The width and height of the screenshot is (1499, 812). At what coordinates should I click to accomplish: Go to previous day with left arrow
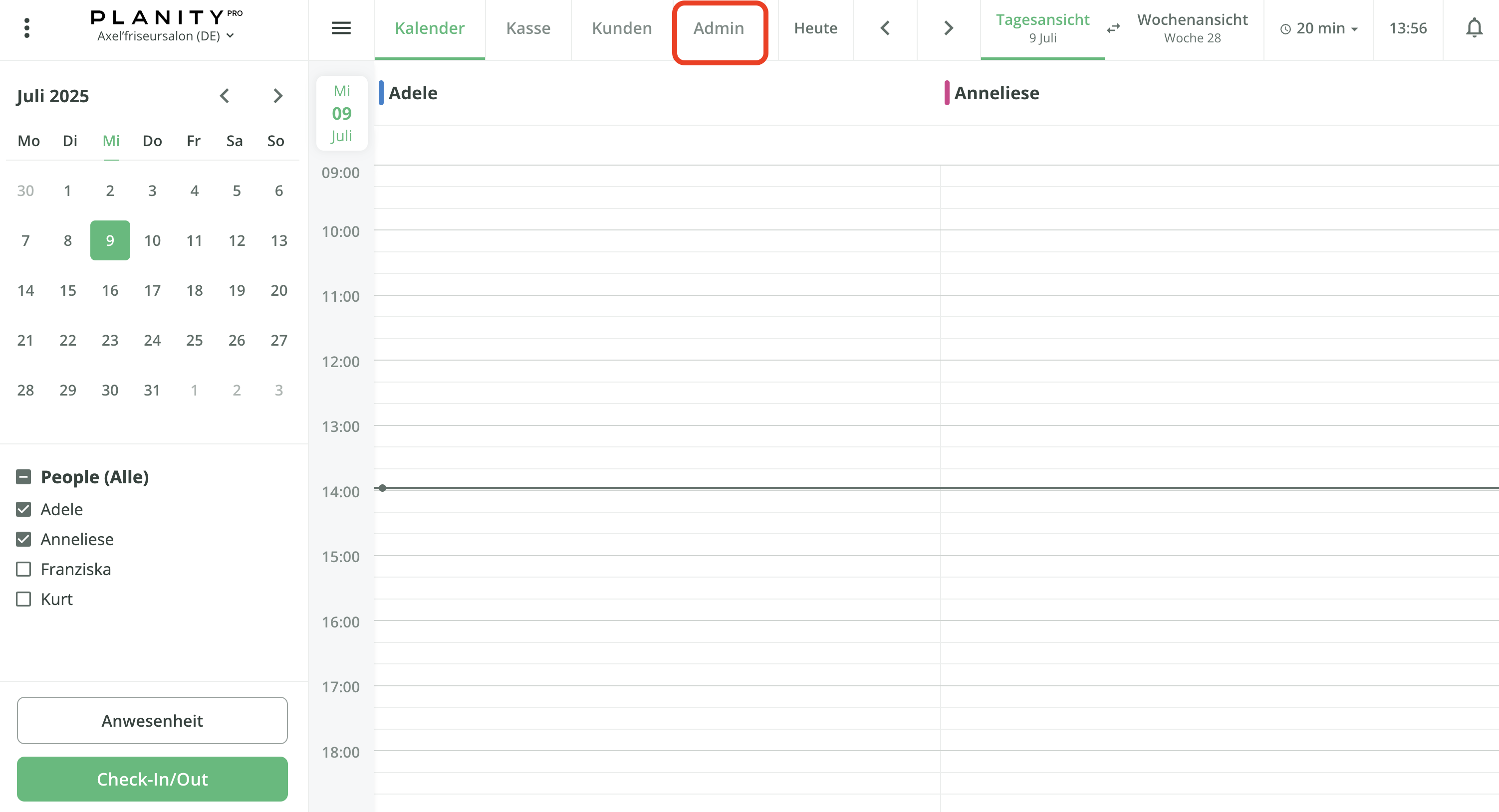tap(885, 27)
